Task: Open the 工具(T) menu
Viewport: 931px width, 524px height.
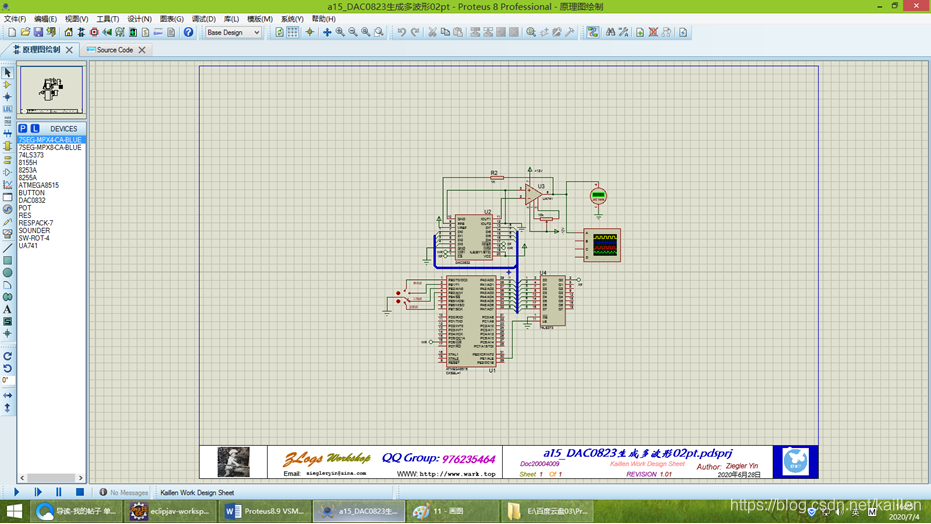Action: point(107,19)
